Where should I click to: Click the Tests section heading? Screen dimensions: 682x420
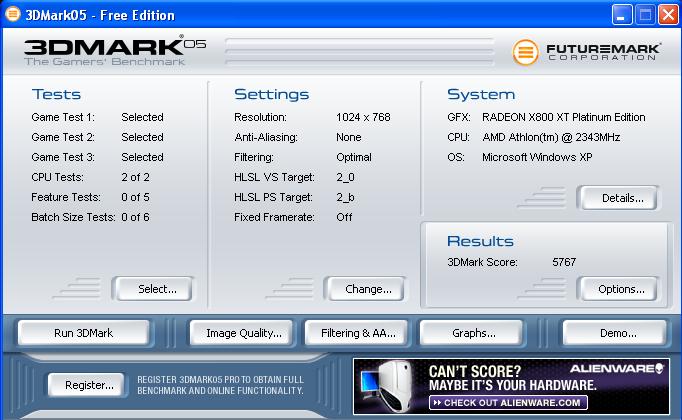coord(57,94)
